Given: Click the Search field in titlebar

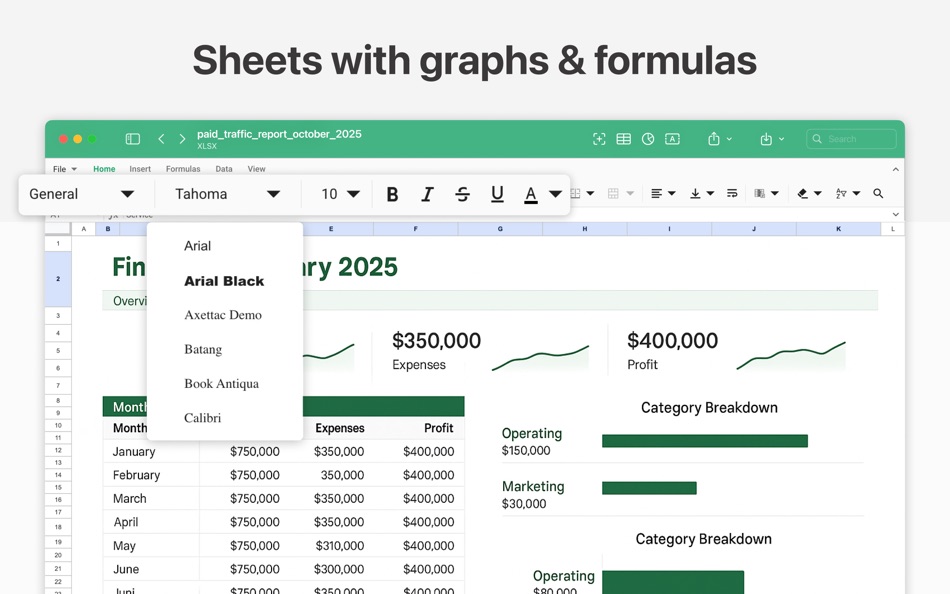Looking at the screenshot, I should [851, 139].
